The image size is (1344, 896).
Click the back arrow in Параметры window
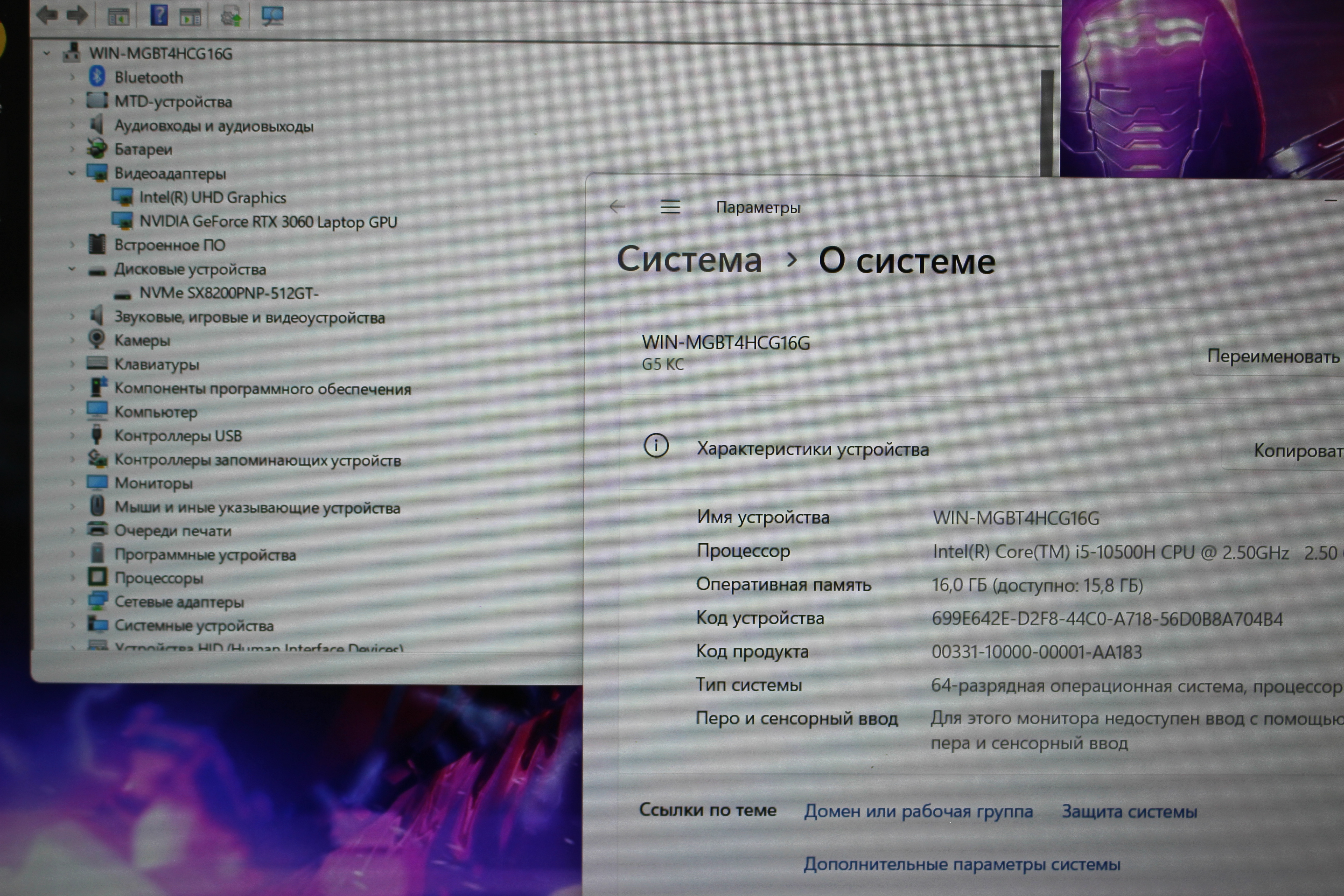point(617,207)
